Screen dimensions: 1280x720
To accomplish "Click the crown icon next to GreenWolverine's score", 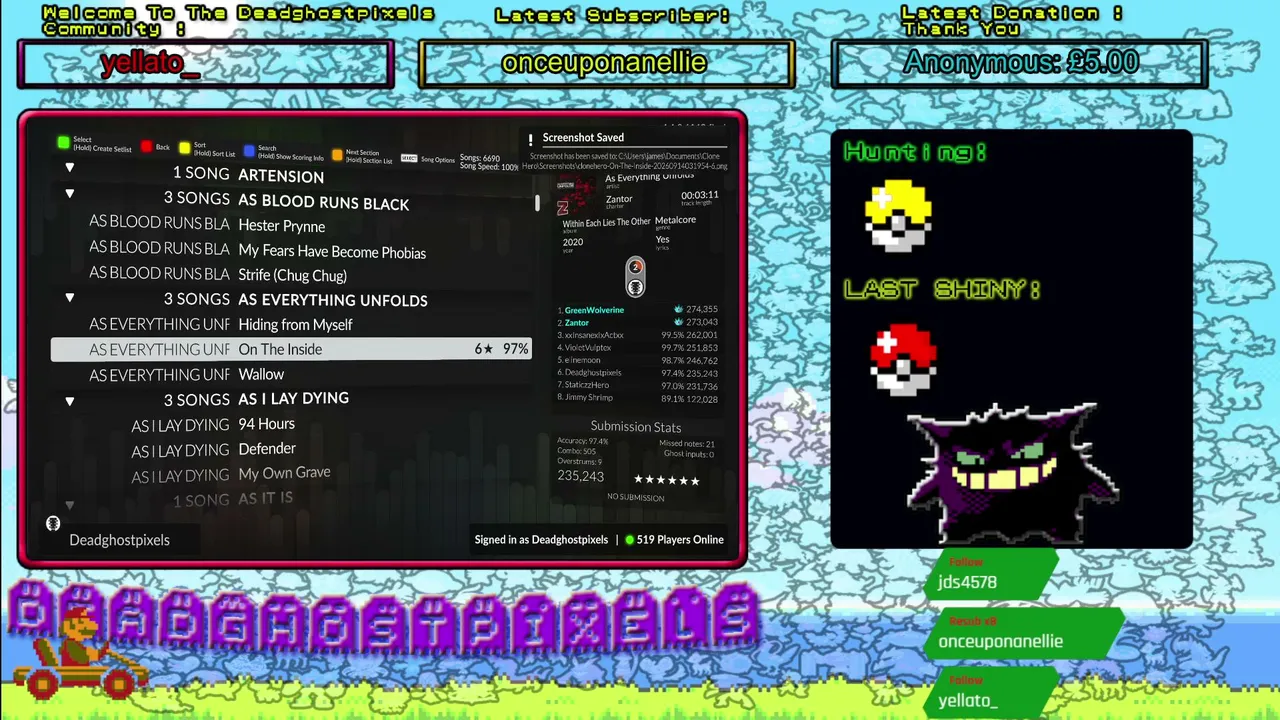I will click(x=678, y=310).
